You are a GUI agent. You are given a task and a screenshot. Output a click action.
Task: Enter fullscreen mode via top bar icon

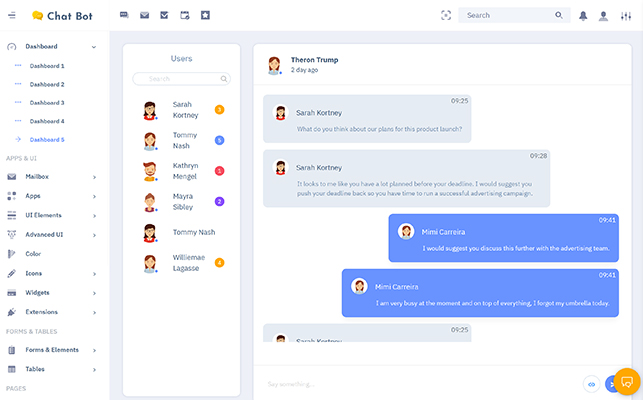tap(446, 15)
